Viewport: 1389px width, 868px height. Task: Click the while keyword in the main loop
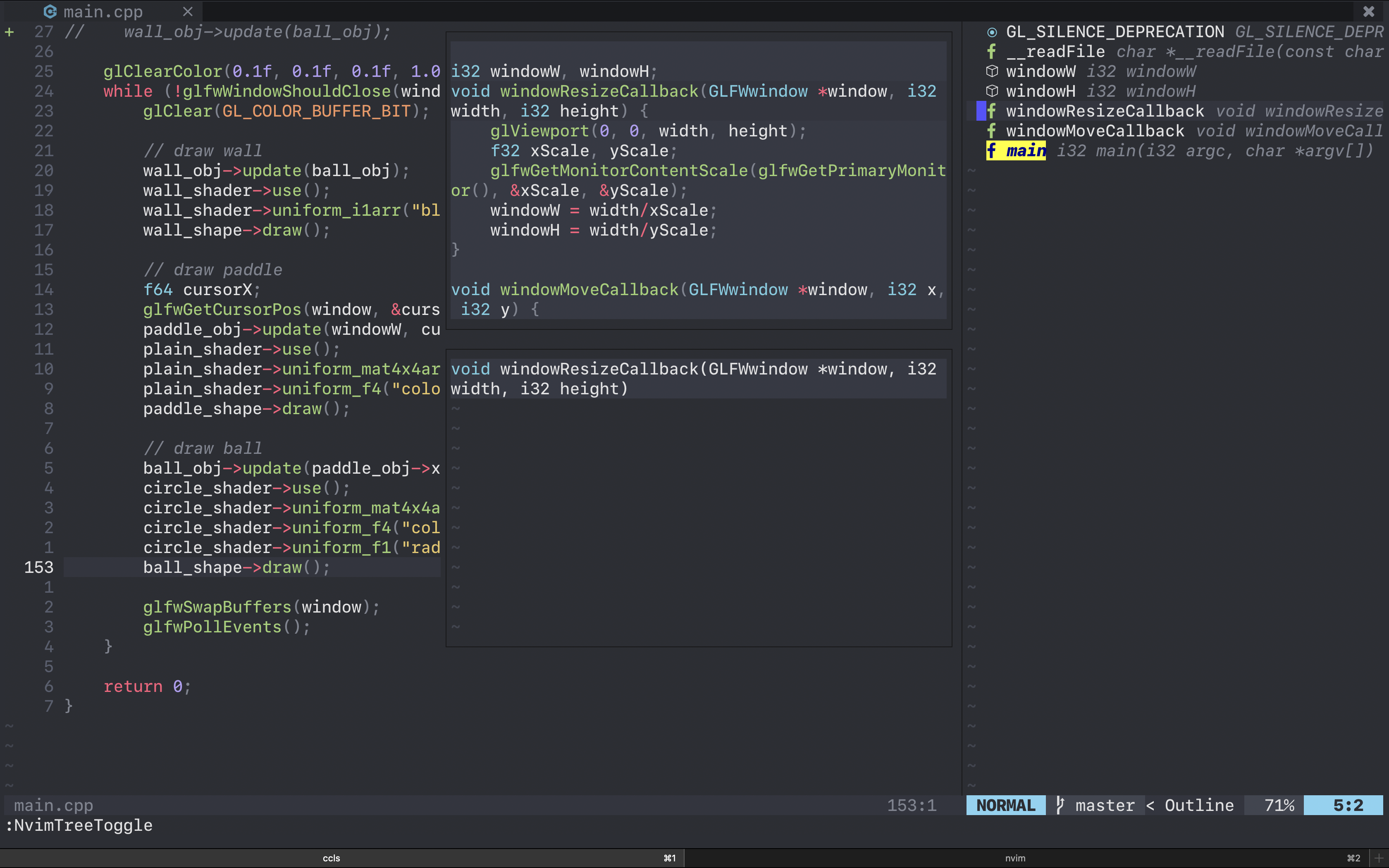pos(128,91)
